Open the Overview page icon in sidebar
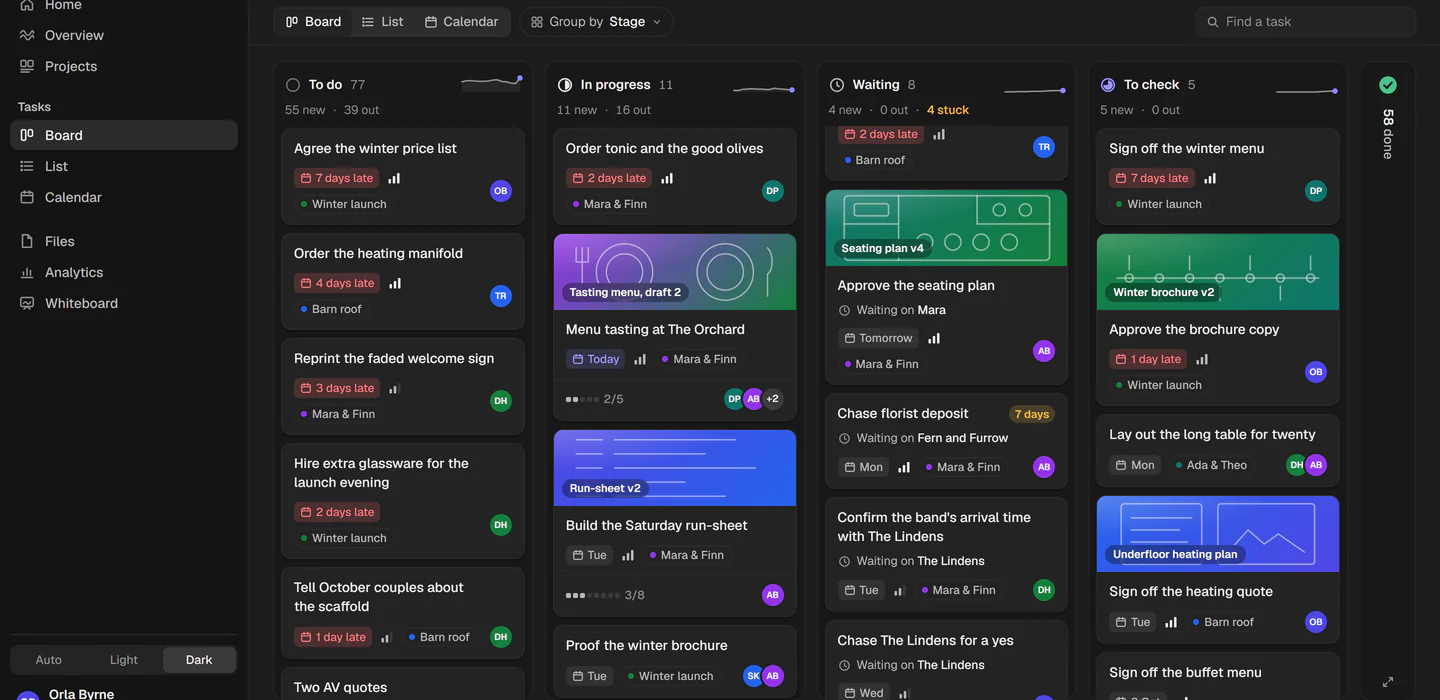The image size is (1440, 700). pos(27,35)
